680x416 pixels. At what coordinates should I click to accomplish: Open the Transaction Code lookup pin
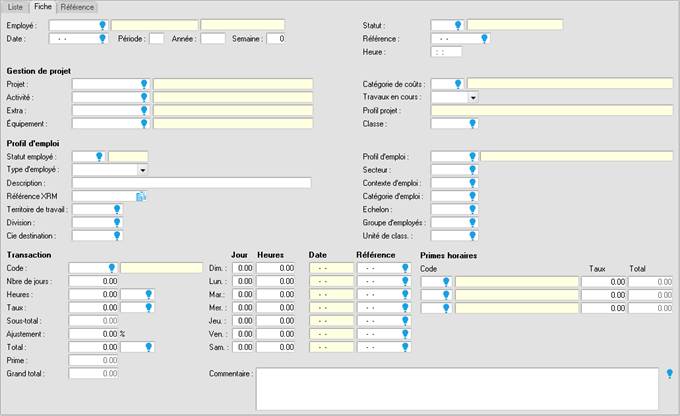(112, 268)
